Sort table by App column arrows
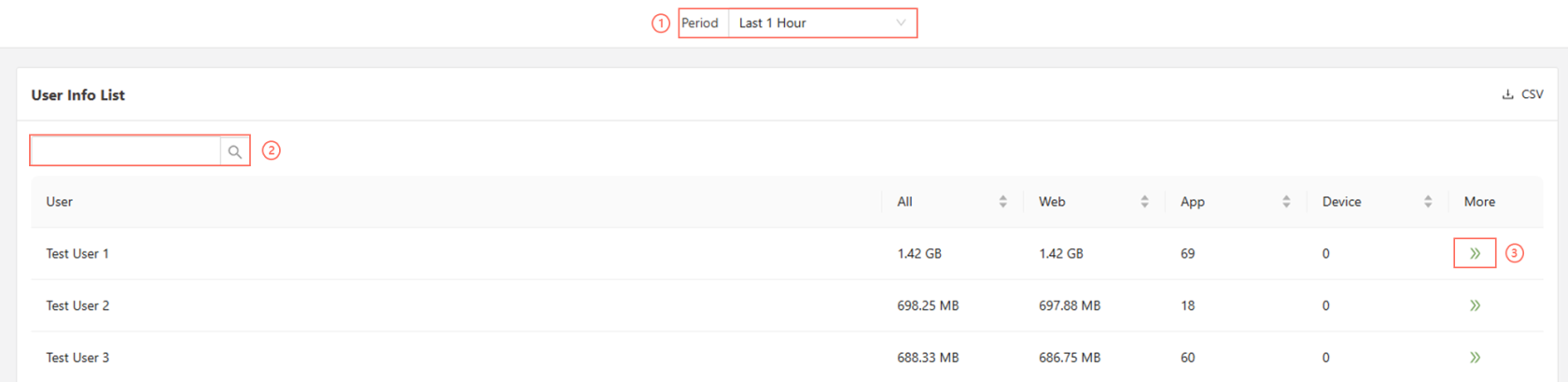 tap(1286, 202)
